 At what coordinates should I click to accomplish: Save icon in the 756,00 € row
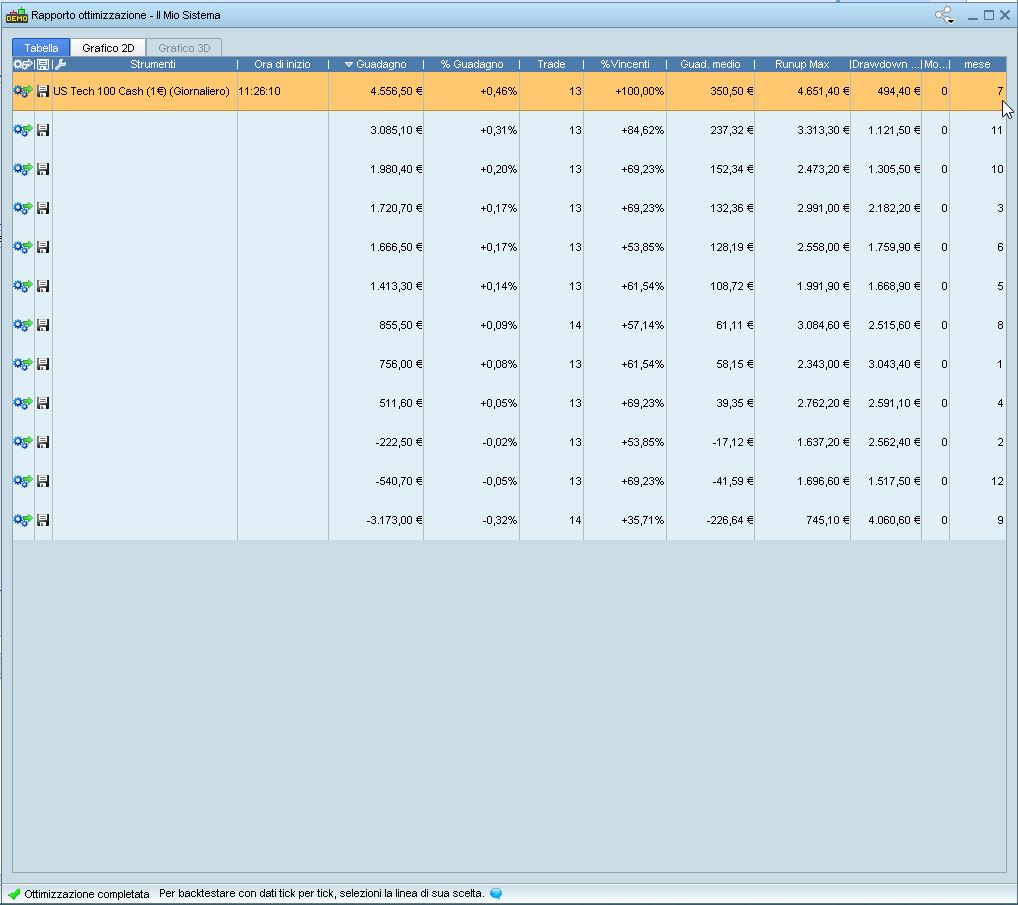coord(43,364)
